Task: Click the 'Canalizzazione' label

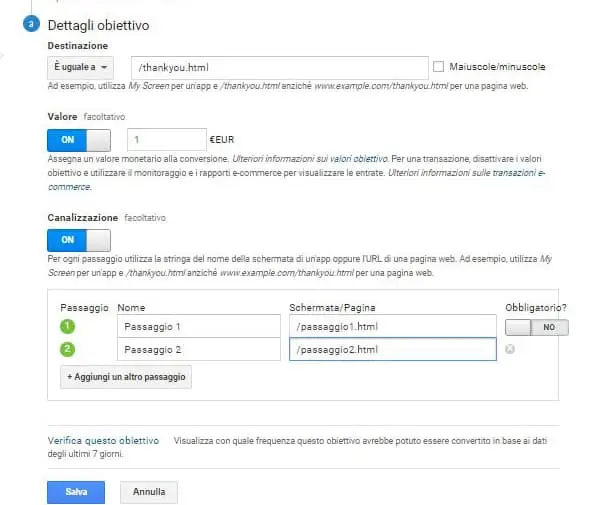Action: click(83, 217)
